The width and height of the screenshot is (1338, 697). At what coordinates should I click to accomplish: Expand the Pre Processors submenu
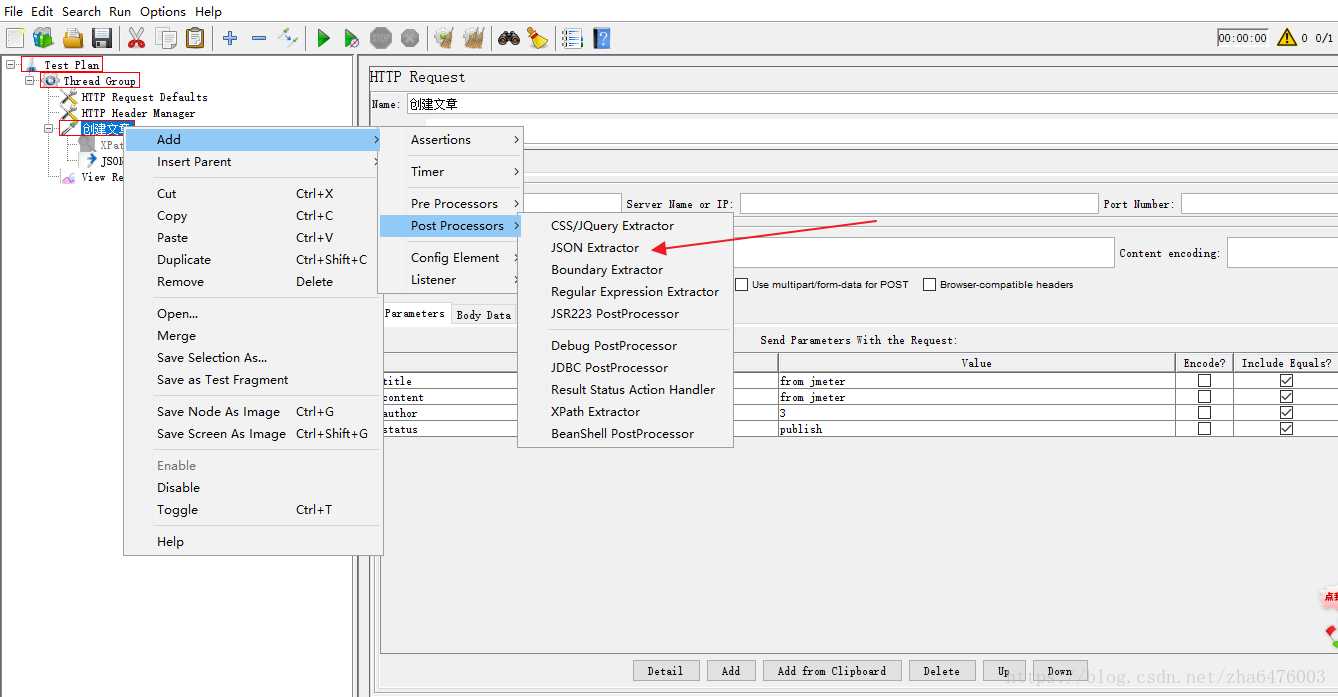pyautogui.click(x=451, y=204)
